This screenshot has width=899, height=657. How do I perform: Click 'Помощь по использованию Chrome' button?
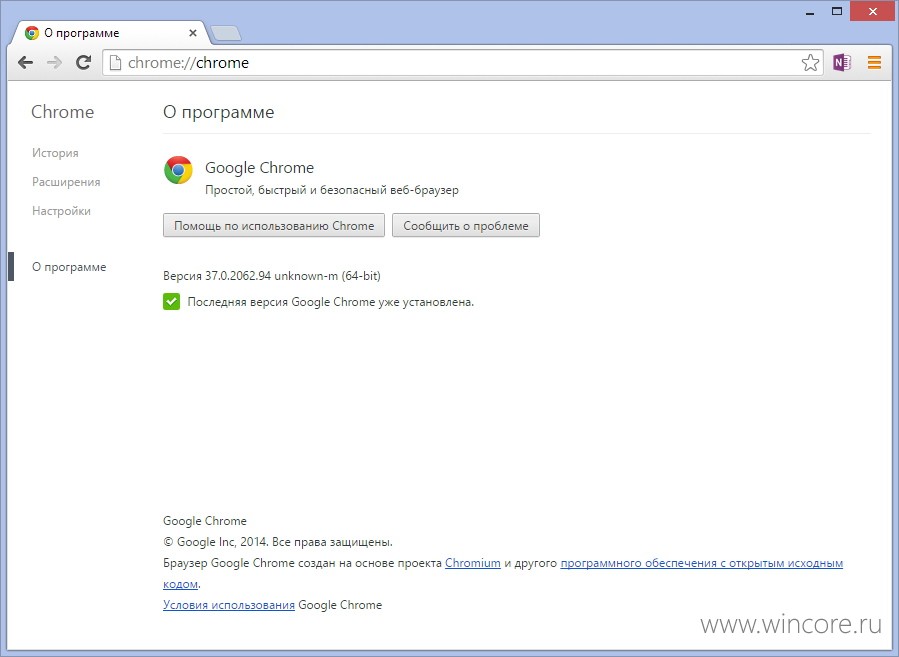pos(274,225)
